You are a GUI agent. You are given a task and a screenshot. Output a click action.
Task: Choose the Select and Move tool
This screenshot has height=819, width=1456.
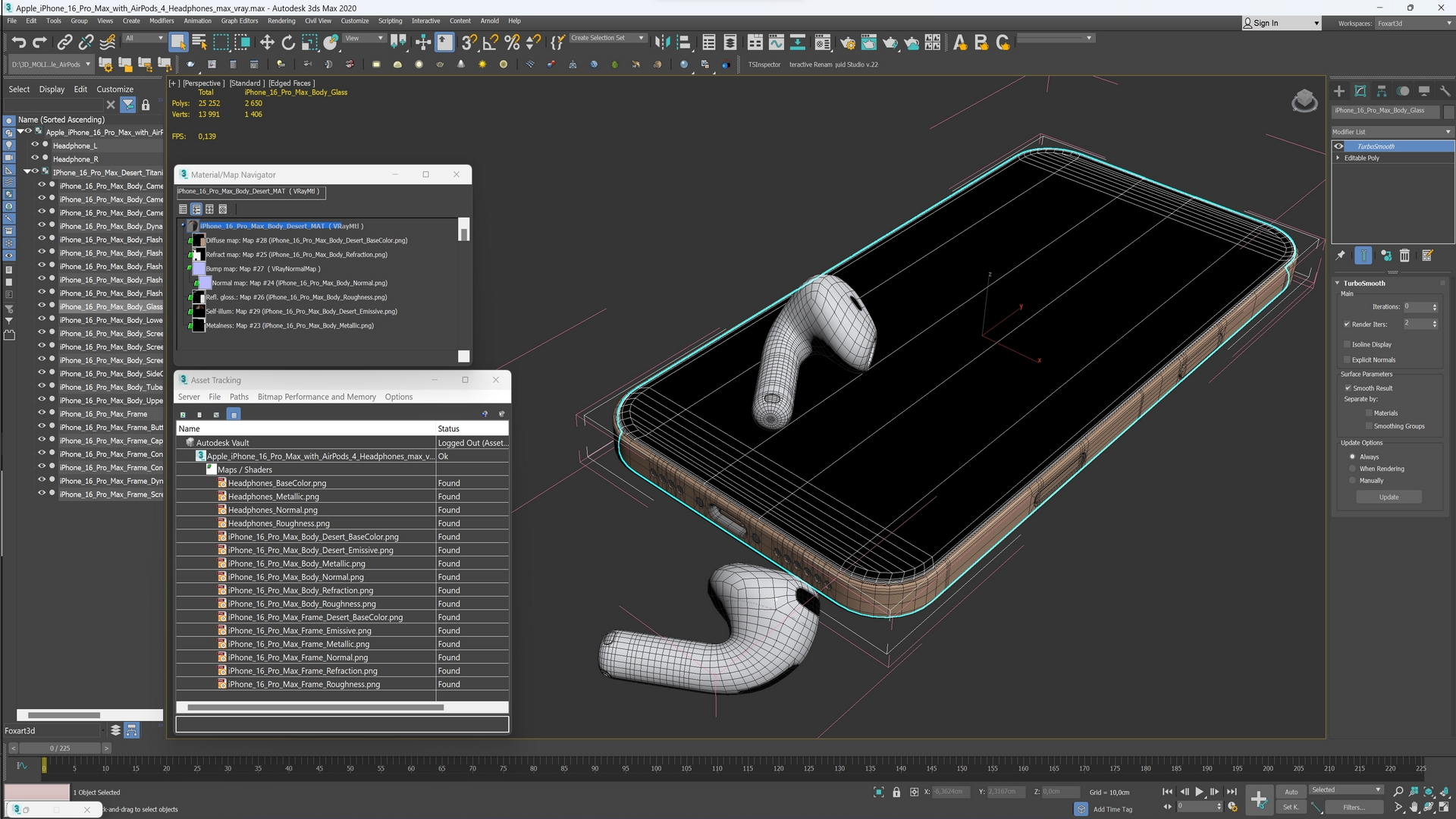267,42
